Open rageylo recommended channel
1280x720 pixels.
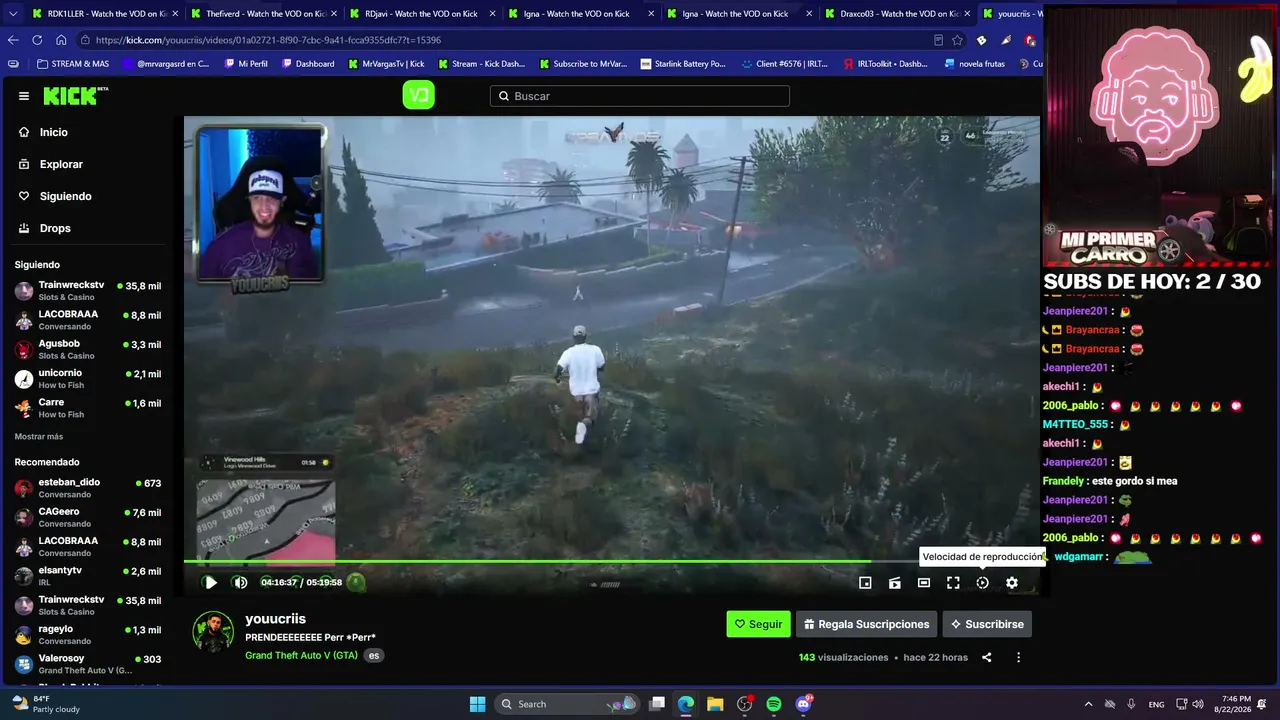[x=88, y=634]
